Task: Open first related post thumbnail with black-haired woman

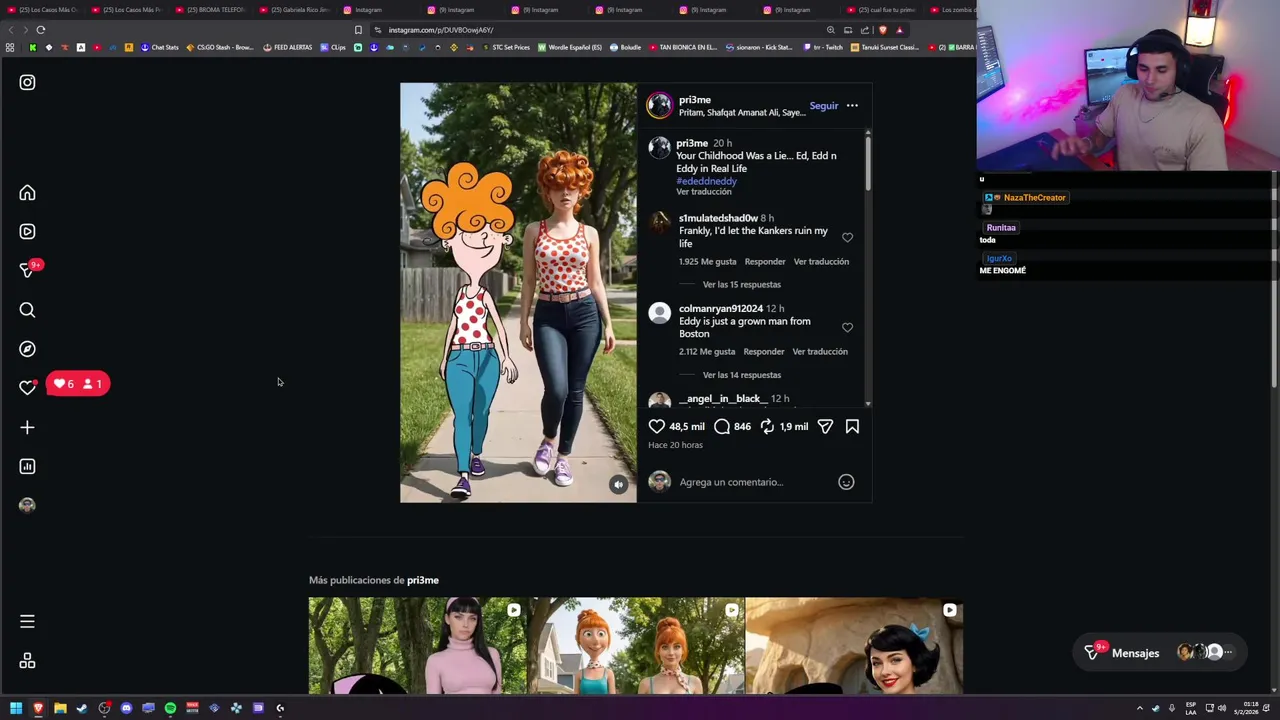Action: [418, 646]
